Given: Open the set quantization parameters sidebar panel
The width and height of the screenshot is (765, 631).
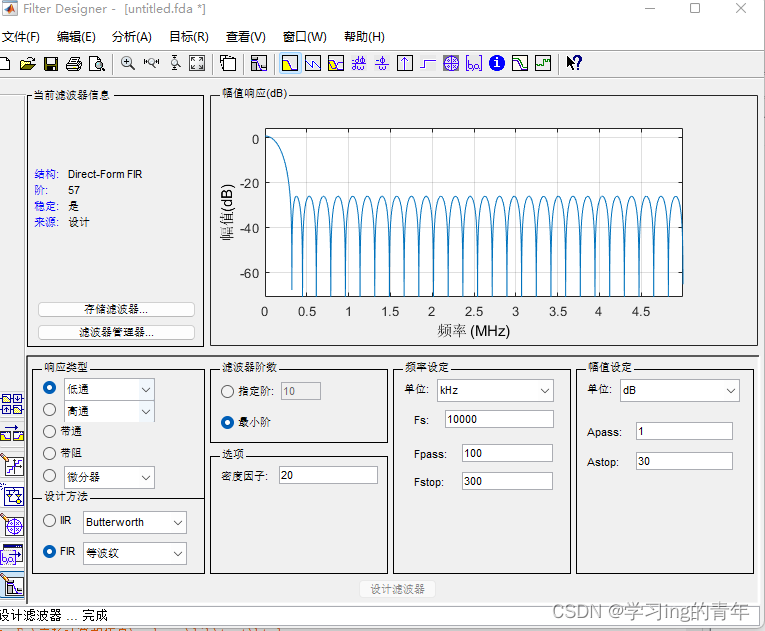Looking at the screenshot, I should (x=12, y=465).
